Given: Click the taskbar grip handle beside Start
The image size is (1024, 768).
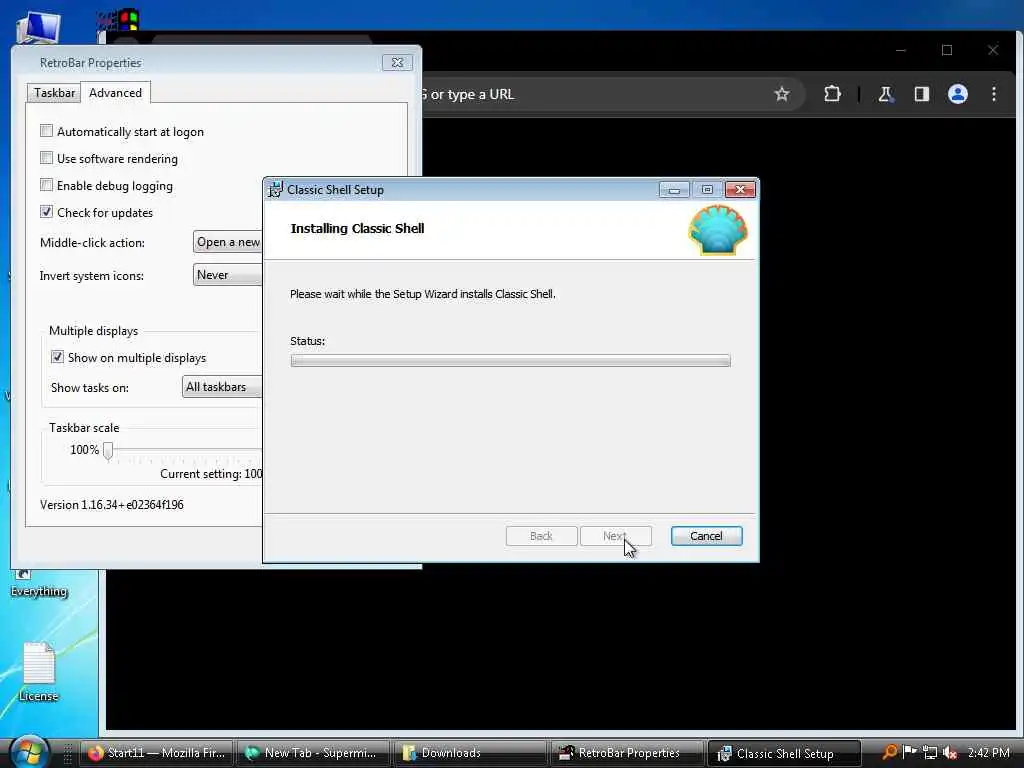Looking at the screenshot, I should (67, 753).
